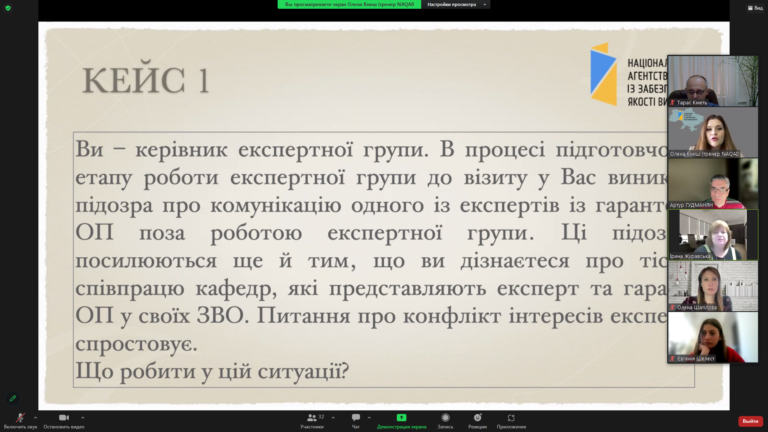The image size is (768, 432).
Task: Open the Приложения apps icon
Action: tap(511, 418)
